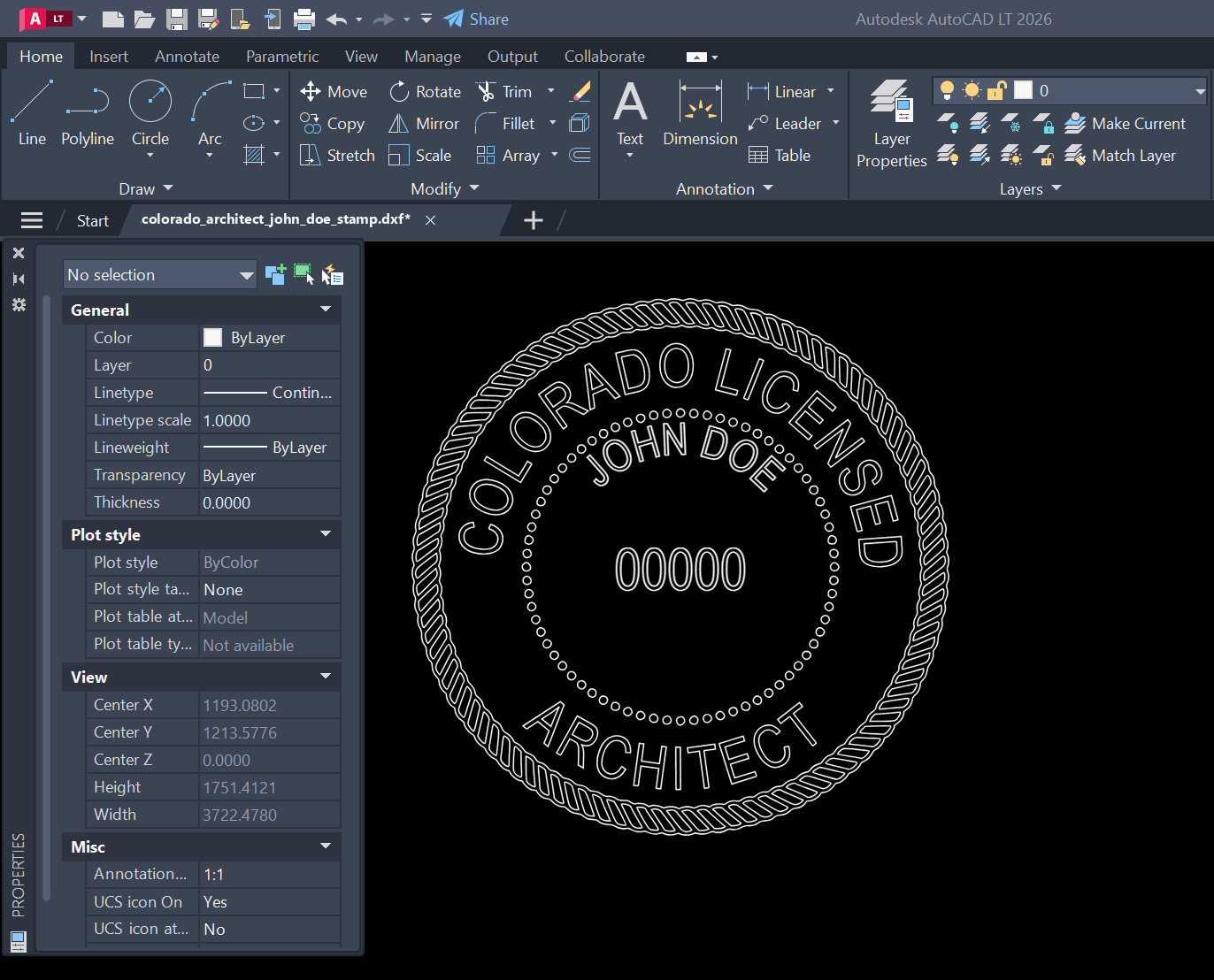
Task: Click the ByLayer color swatch
Action: point(212,337)
